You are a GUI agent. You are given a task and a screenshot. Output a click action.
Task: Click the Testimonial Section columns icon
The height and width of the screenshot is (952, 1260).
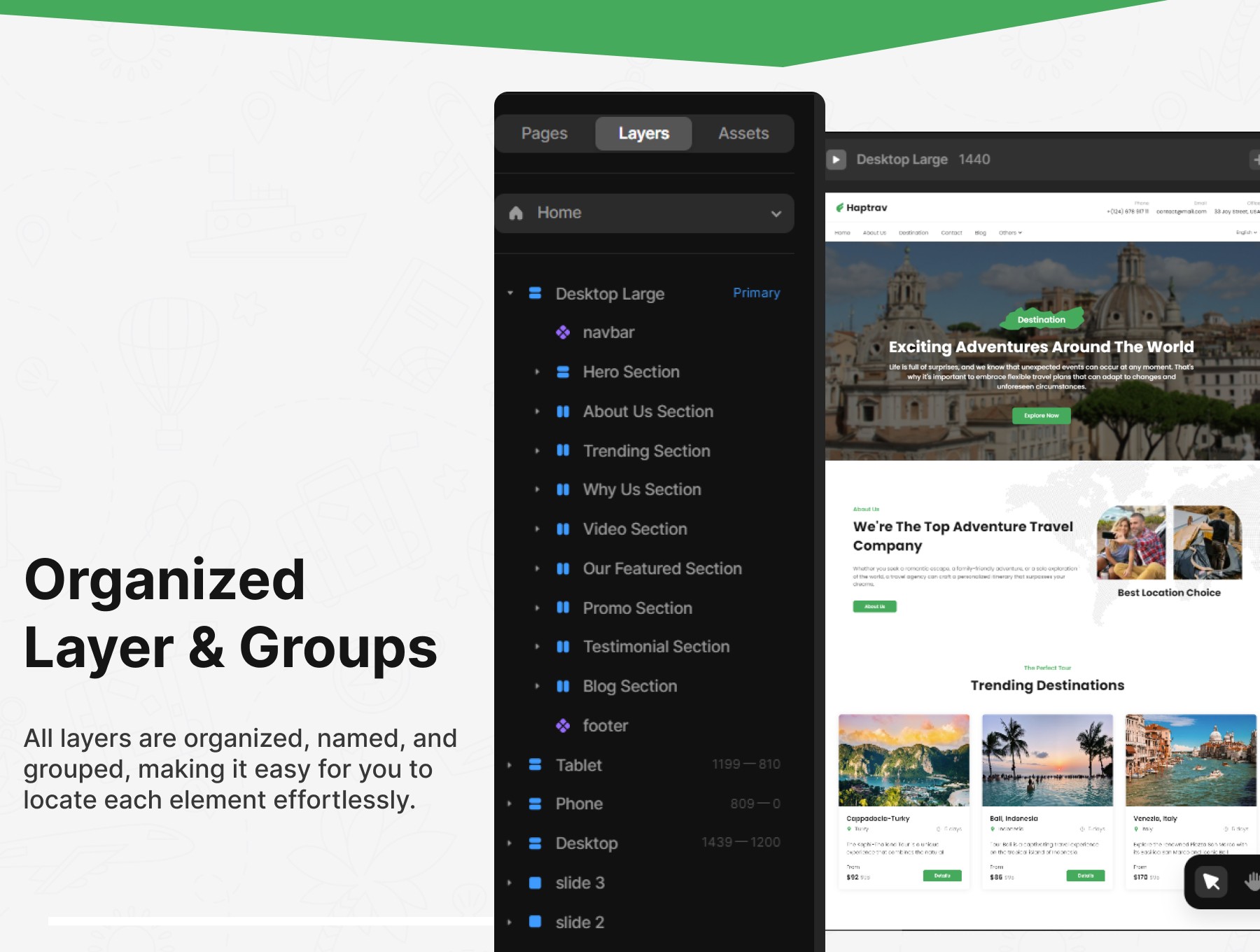click(x=563, y=647)
